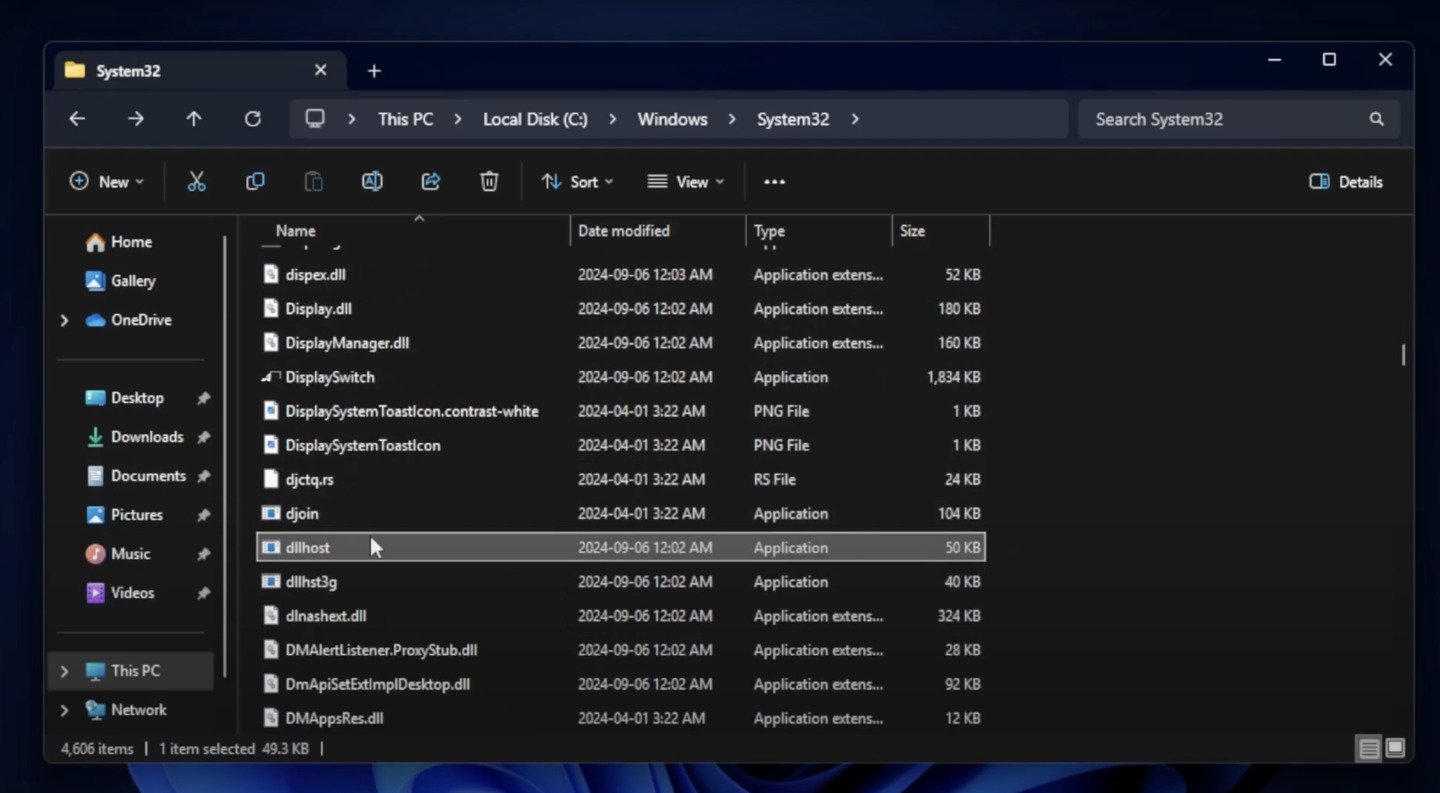Switch to large thumbnails view in status bar
This screenshot has width=1440, height=793.
pyautogui.click(x=1394, y=747)
